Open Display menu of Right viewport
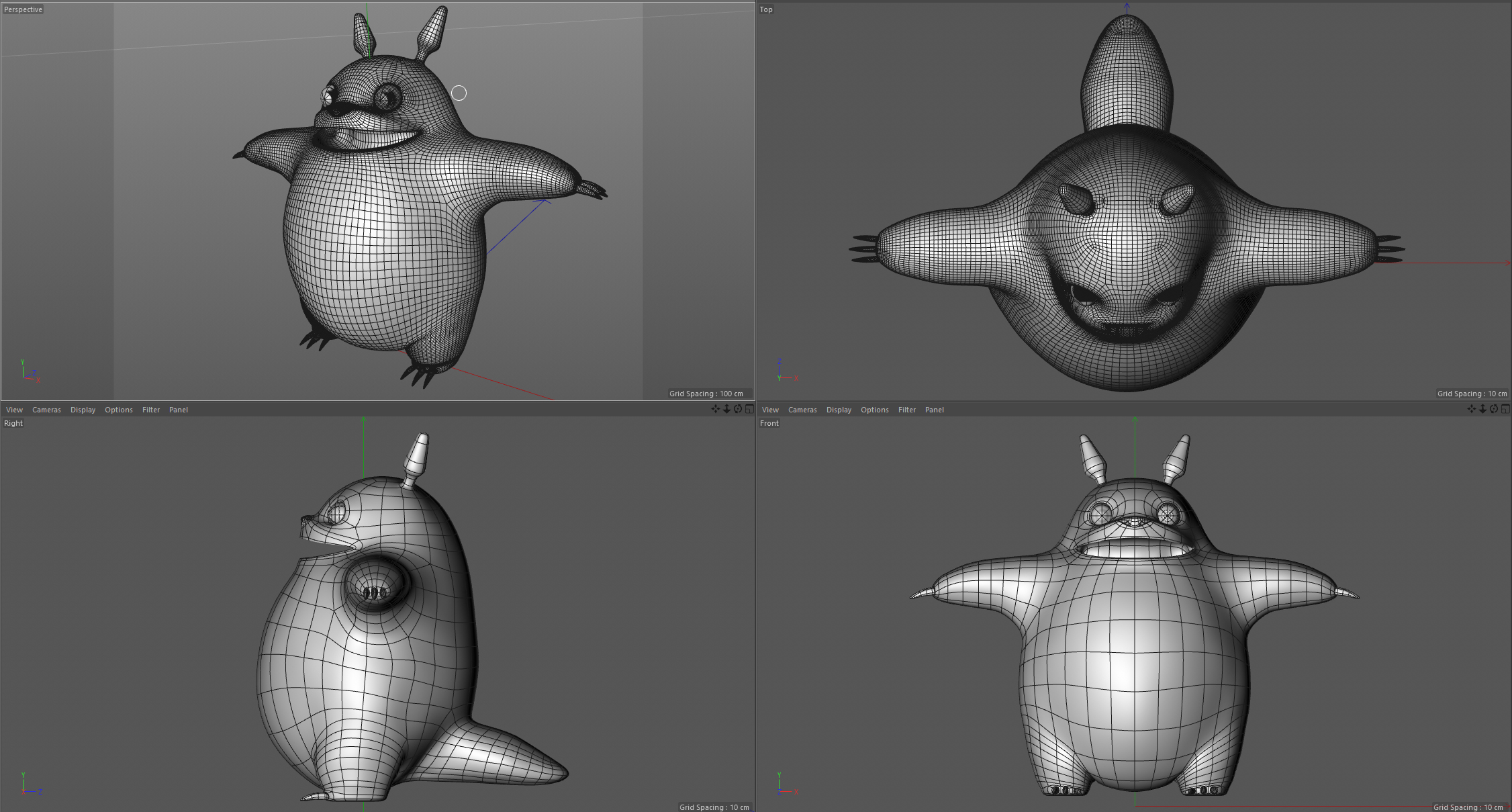 (83, 410)
